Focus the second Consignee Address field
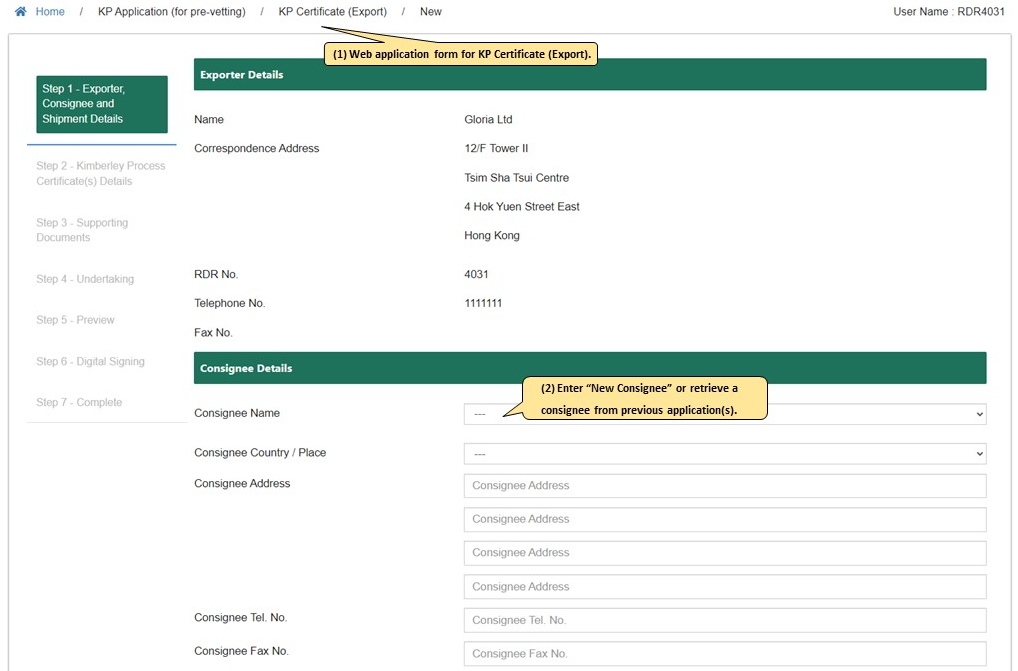1018x671 pixels. 725,519
